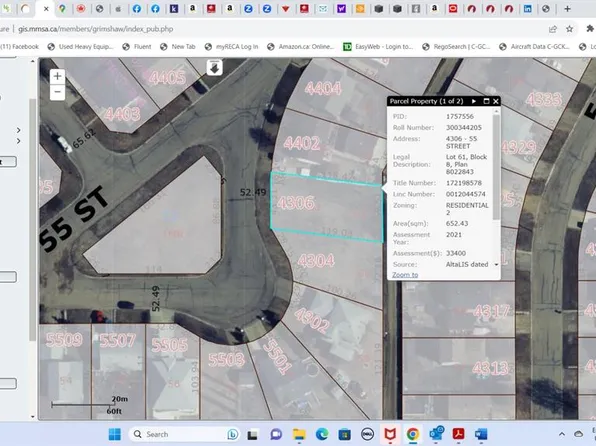Open Bing chat icon in taskbar search
The height and width of the screenshot is (446, 596).
[x=232, y=434]
